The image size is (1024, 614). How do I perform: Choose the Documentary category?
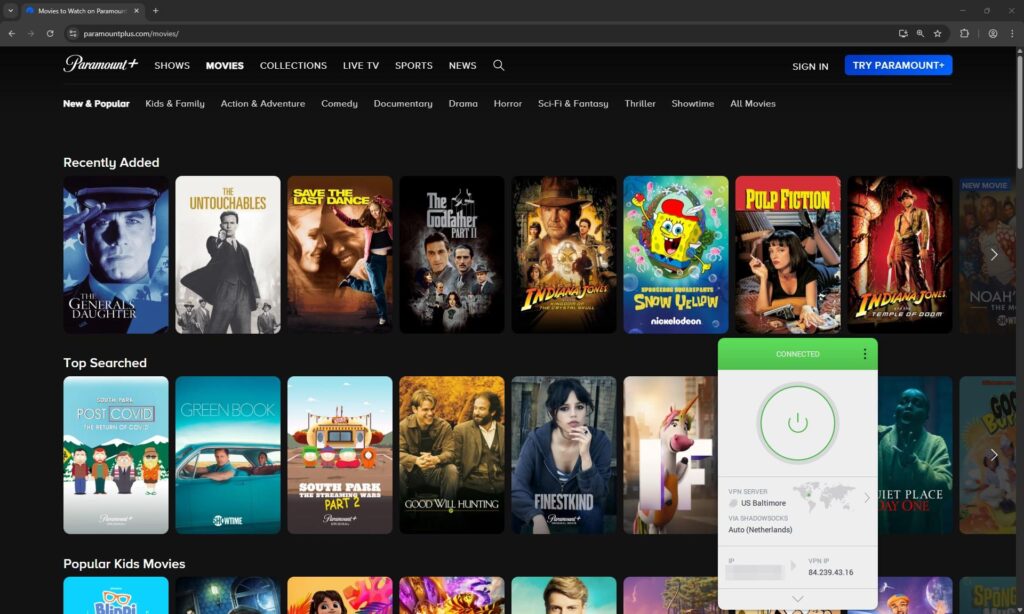pos(403,103)
